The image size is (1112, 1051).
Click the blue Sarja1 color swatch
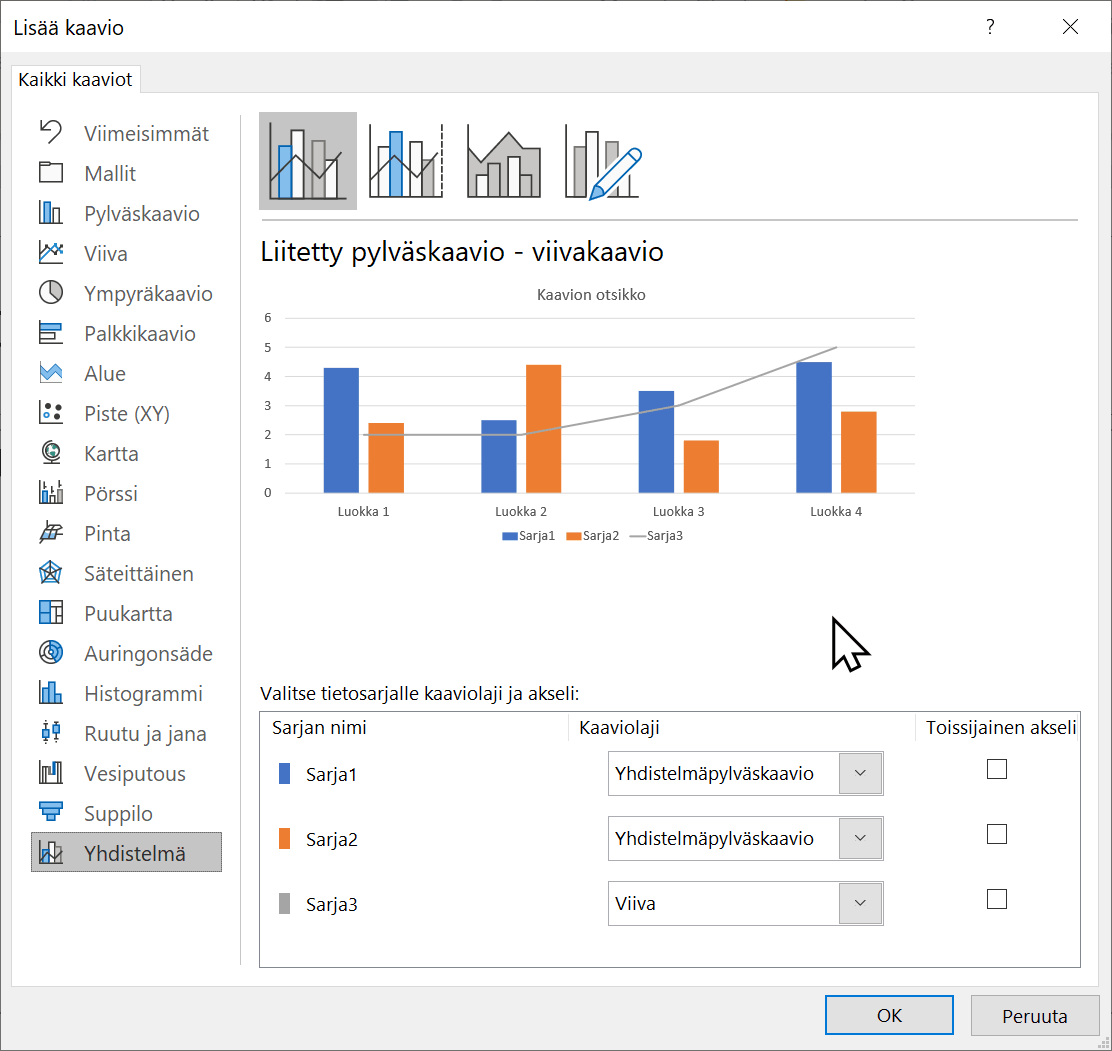[x=284, y=774]
